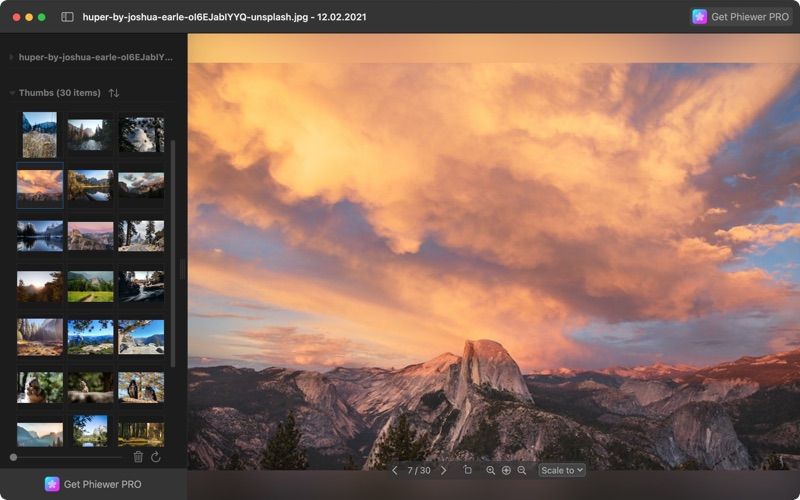This screenshot has height=500, width=800.
Task: Go to the next image with right chevron
Action: coord(443,470)
